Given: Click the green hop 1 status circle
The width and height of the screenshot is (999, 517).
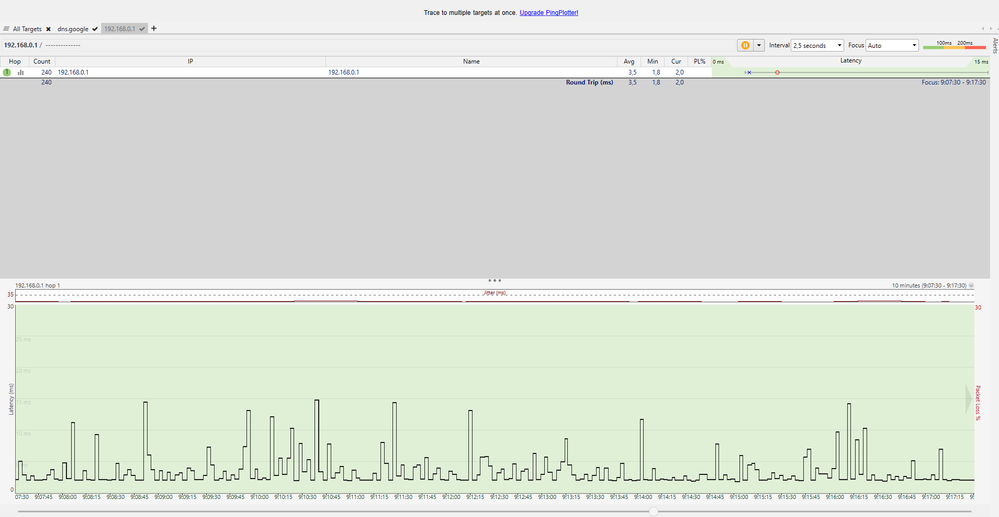Looking at the screenshot, I should pyautogui.click(x=7, y=72).
